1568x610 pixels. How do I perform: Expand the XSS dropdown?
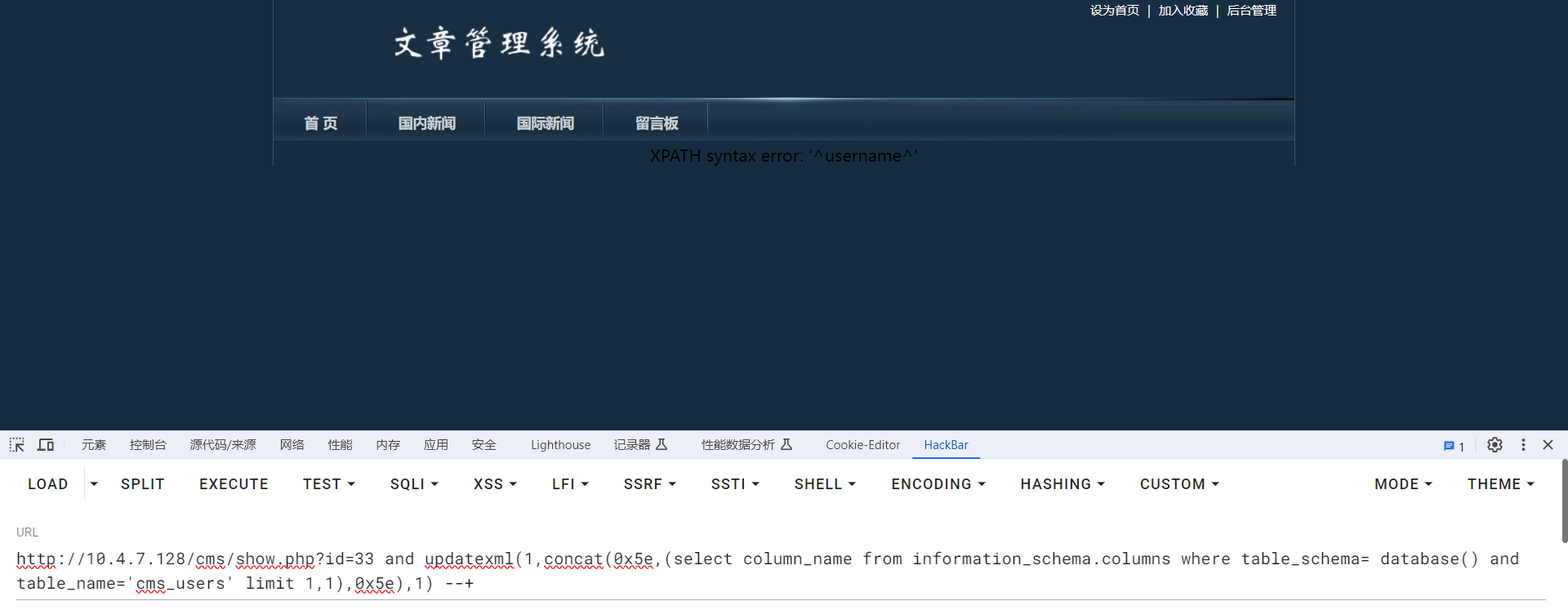495,484
